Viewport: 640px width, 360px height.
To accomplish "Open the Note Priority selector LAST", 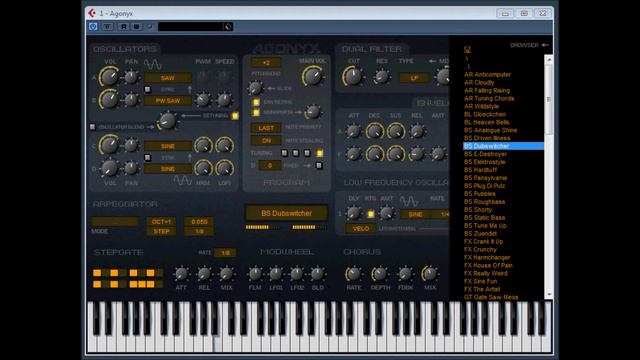I will pos(266,128).
